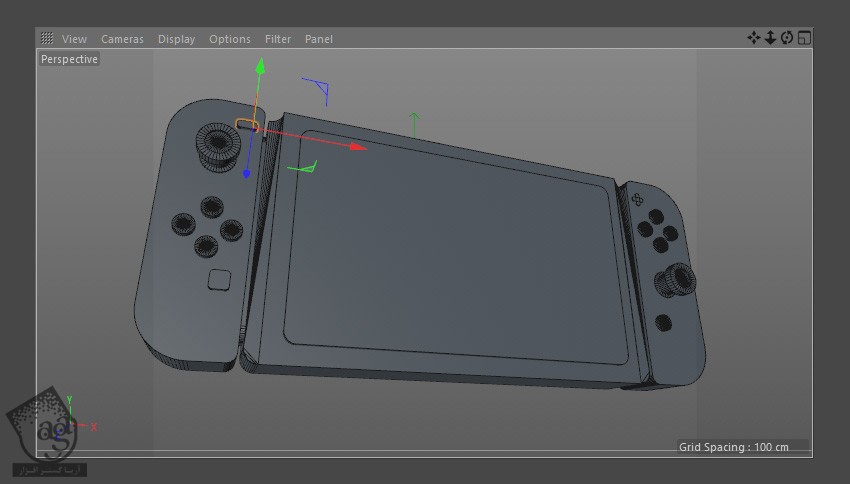This screenshot has height=484, width=850.
Task: Open the Cameras menu
Action: pos(122,39)
